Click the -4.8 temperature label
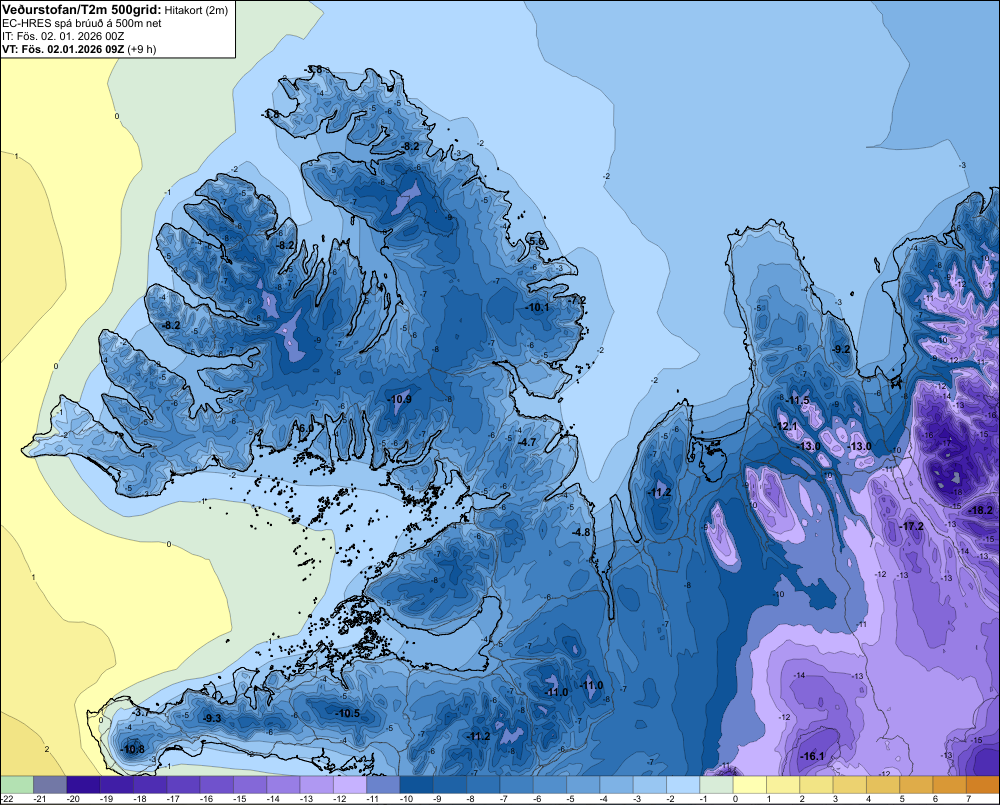This screenshot has width=1000, height=805. [581, 532]
